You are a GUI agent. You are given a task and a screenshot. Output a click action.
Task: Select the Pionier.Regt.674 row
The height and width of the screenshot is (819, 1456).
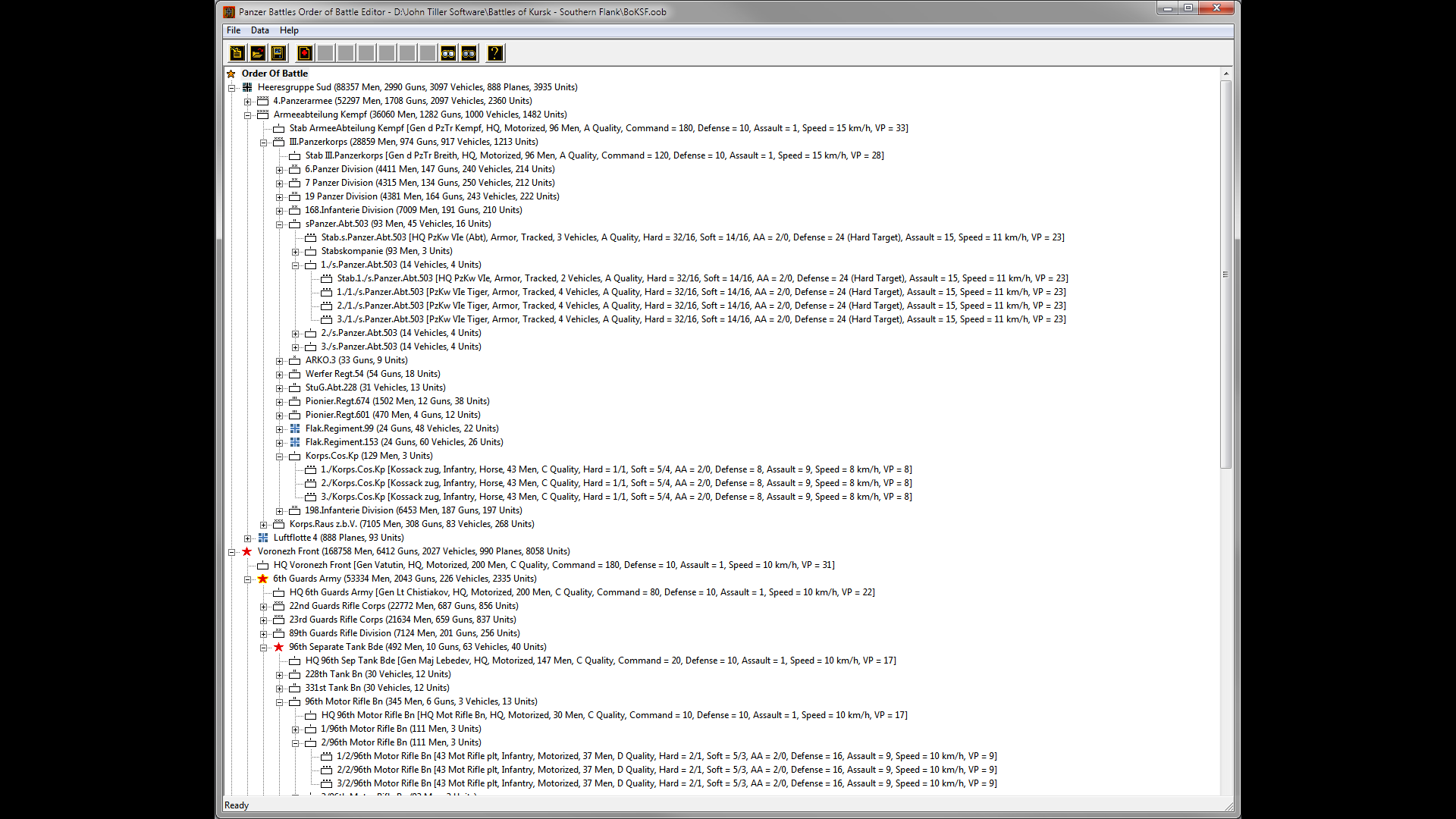click(397, 401)
